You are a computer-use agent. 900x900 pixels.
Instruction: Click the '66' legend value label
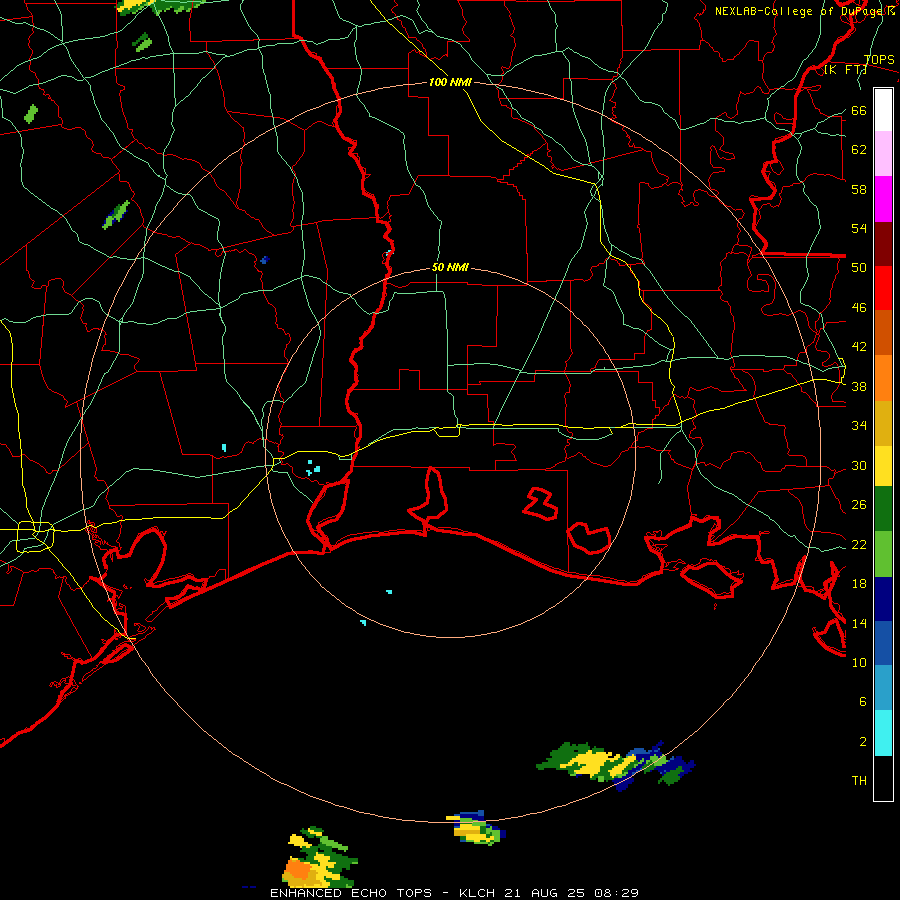(x=859, y=111)
